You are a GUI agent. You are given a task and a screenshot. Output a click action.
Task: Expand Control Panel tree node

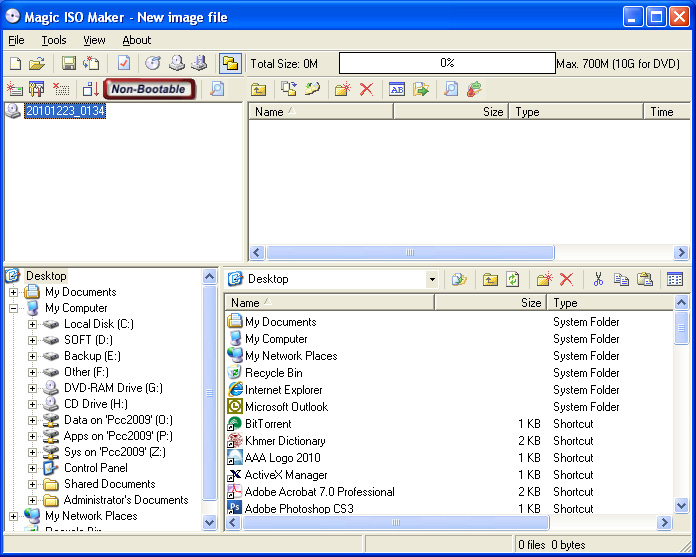click(x=32, y=468)
